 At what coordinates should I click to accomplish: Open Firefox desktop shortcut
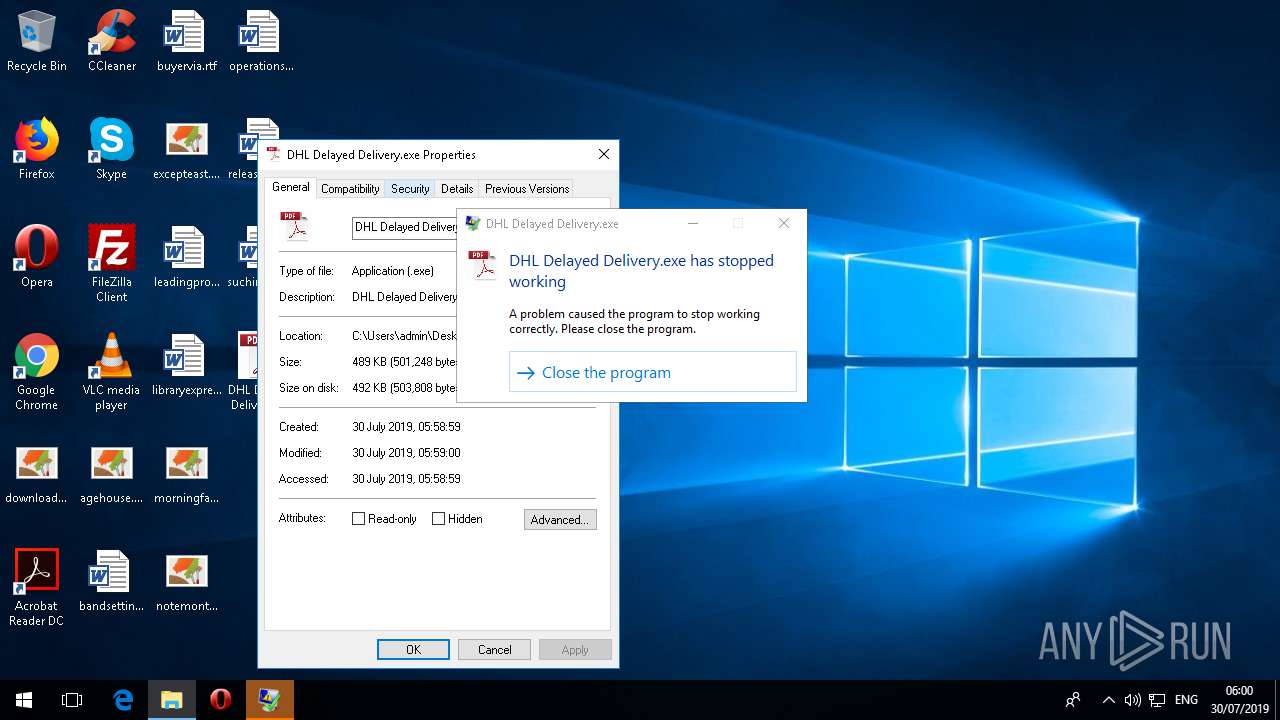pyautogui.click(x=37, y=150)
